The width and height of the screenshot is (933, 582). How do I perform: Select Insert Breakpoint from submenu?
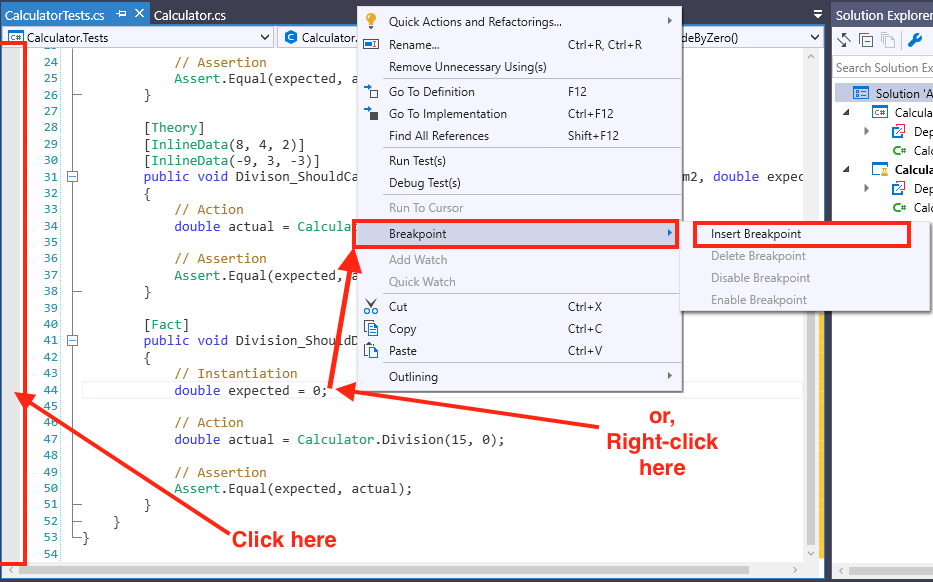(756, 234)
